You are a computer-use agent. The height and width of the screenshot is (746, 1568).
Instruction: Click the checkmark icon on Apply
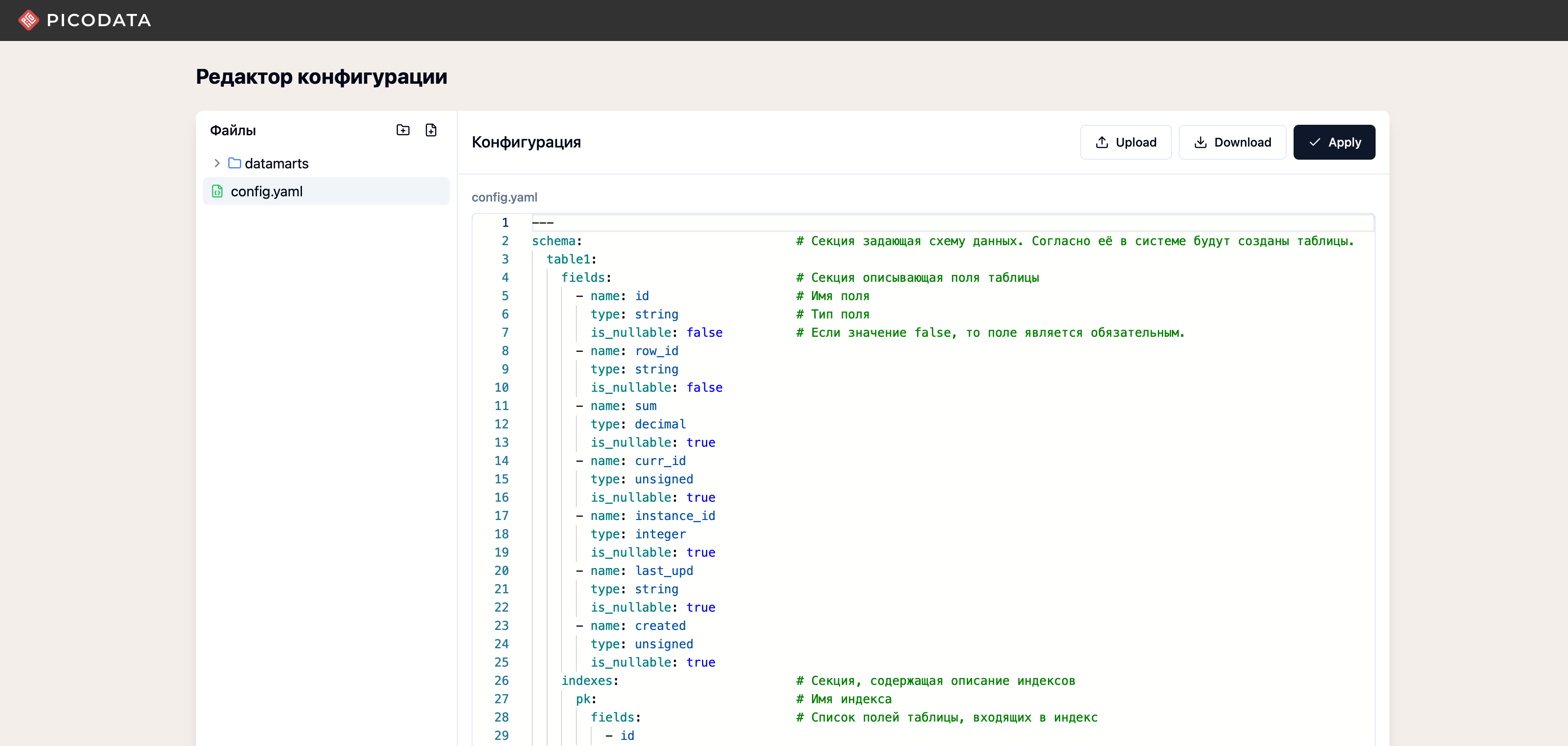point(1315,142)
